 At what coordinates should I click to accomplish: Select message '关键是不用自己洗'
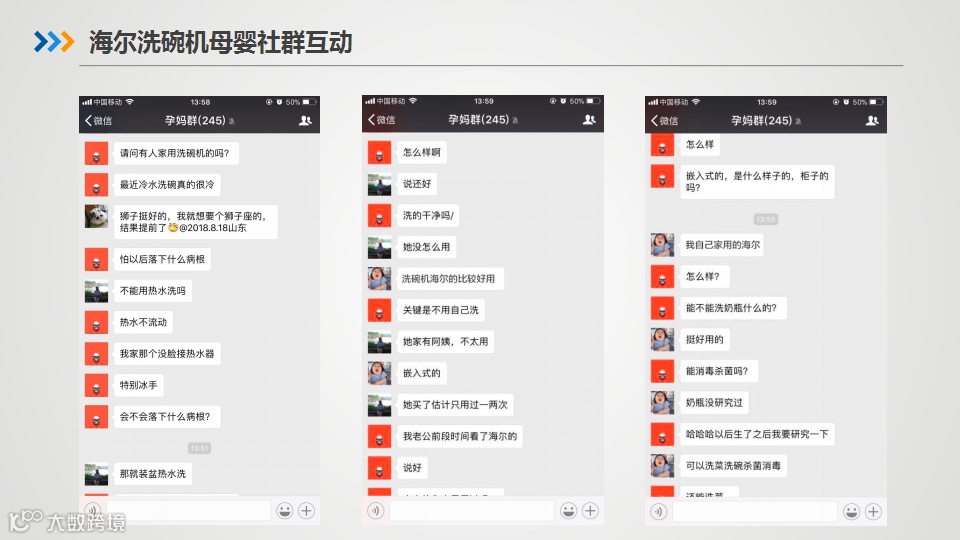[441, 310]
